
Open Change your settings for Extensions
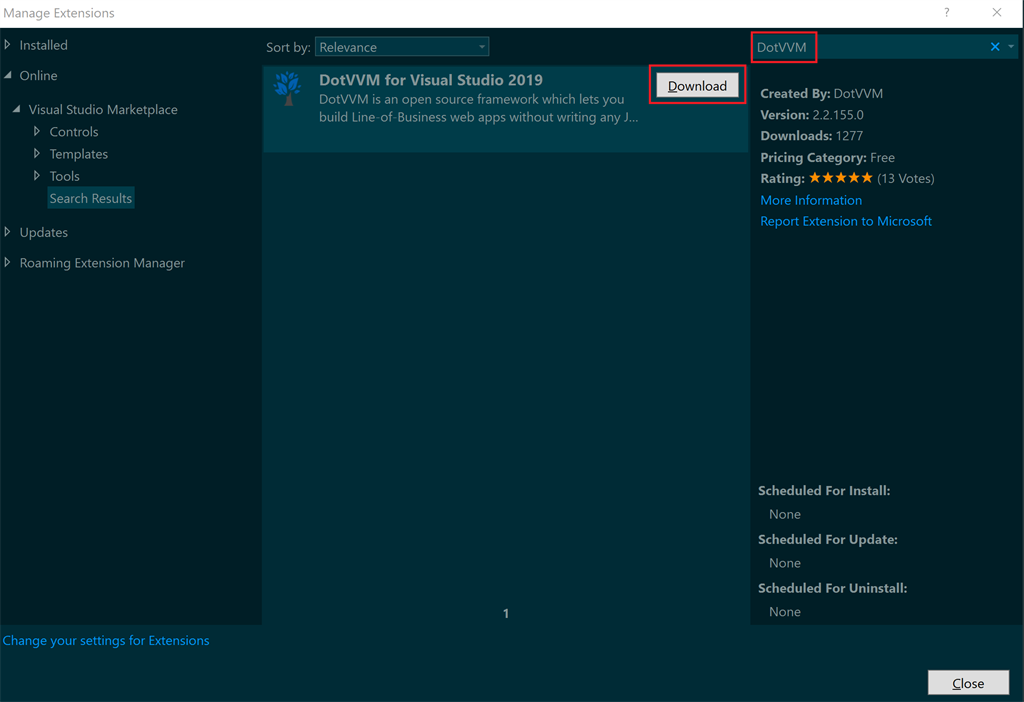pyautogui.click(x=106, y=640)
